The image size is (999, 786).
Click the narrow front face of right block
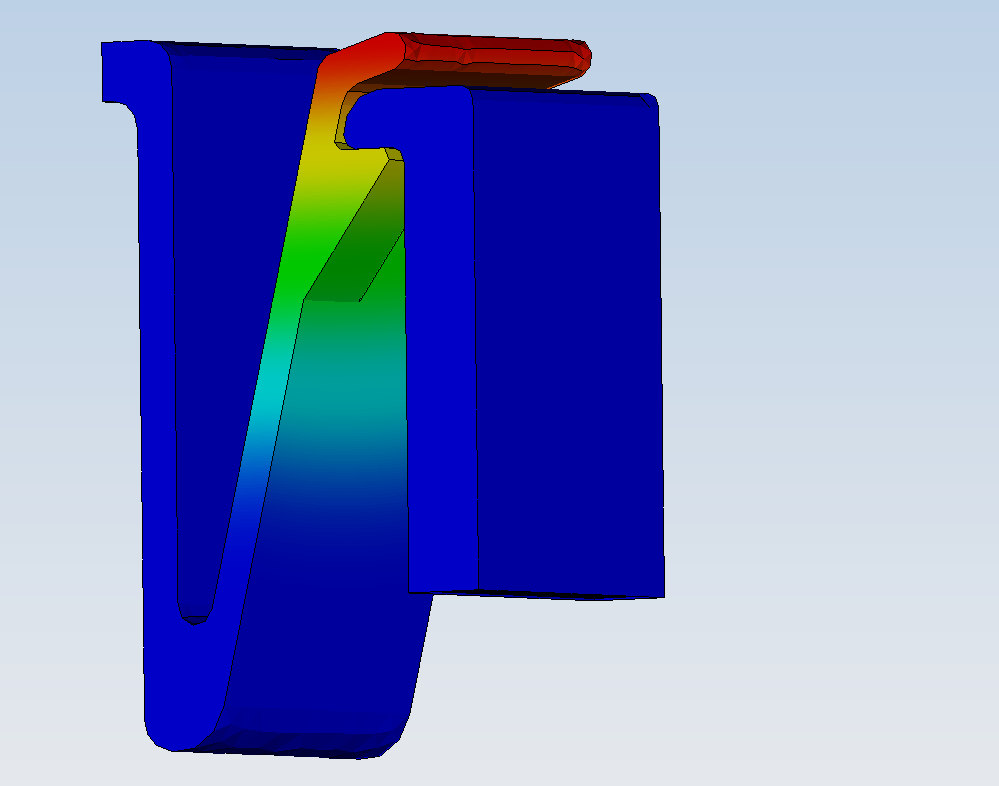click(442, 350)
